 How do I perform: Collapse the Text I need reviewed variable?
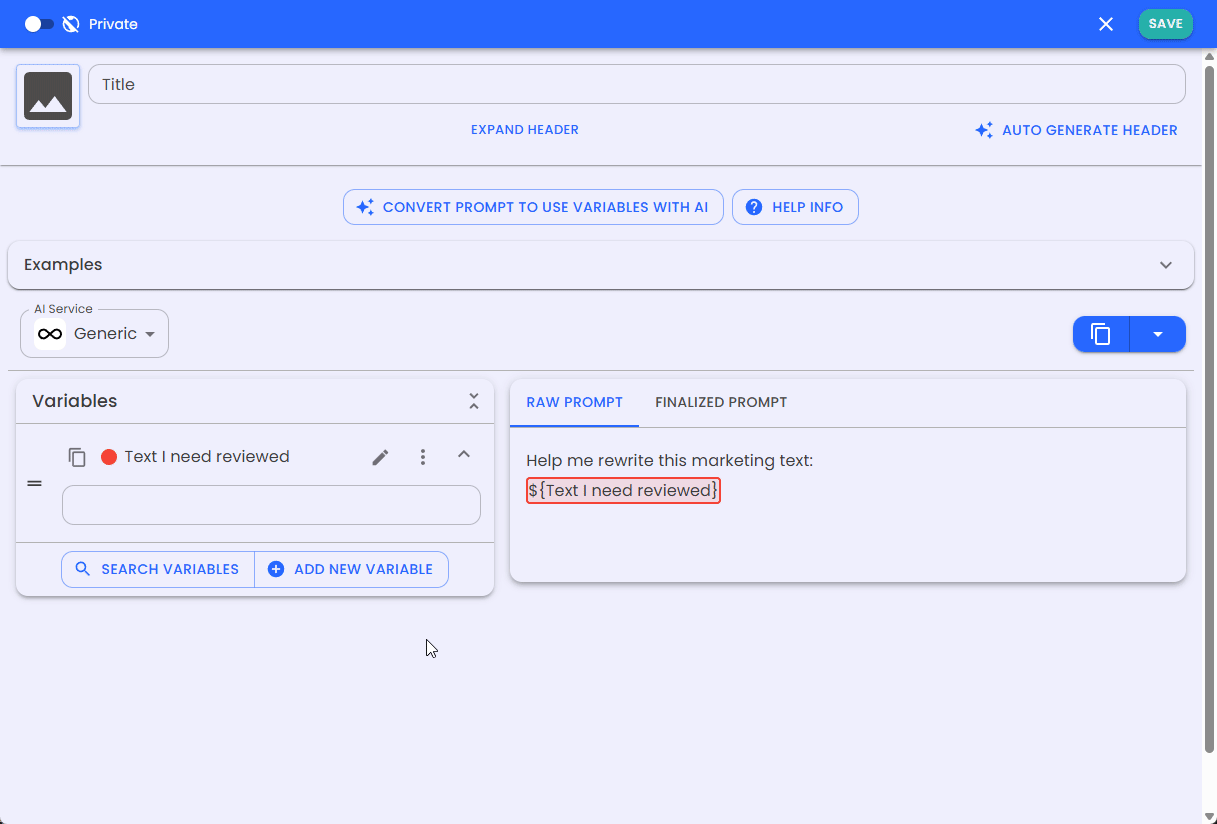464,455
